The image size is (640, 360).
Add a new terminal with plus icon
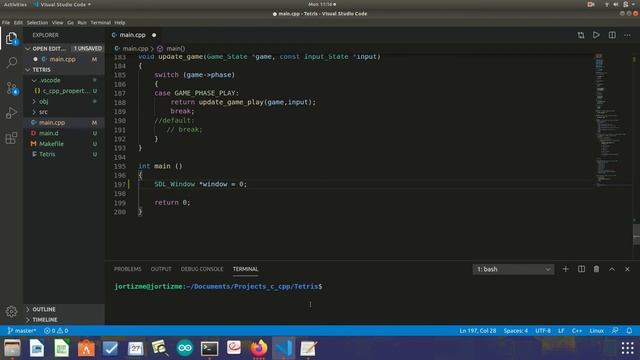(565, 269)
